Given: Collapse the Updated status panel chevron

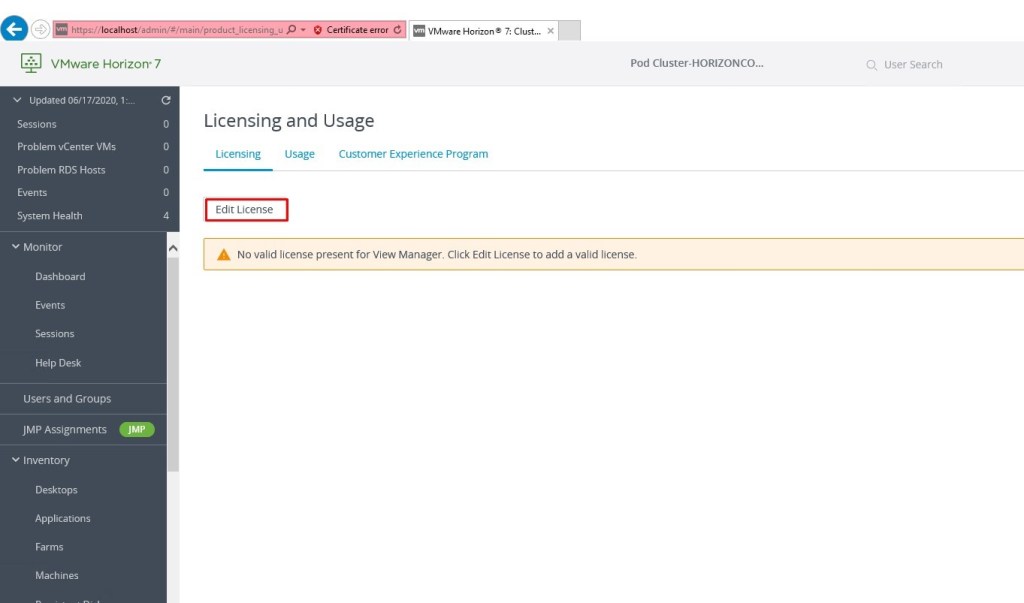Looking at the screenshot, I should 16,100.
